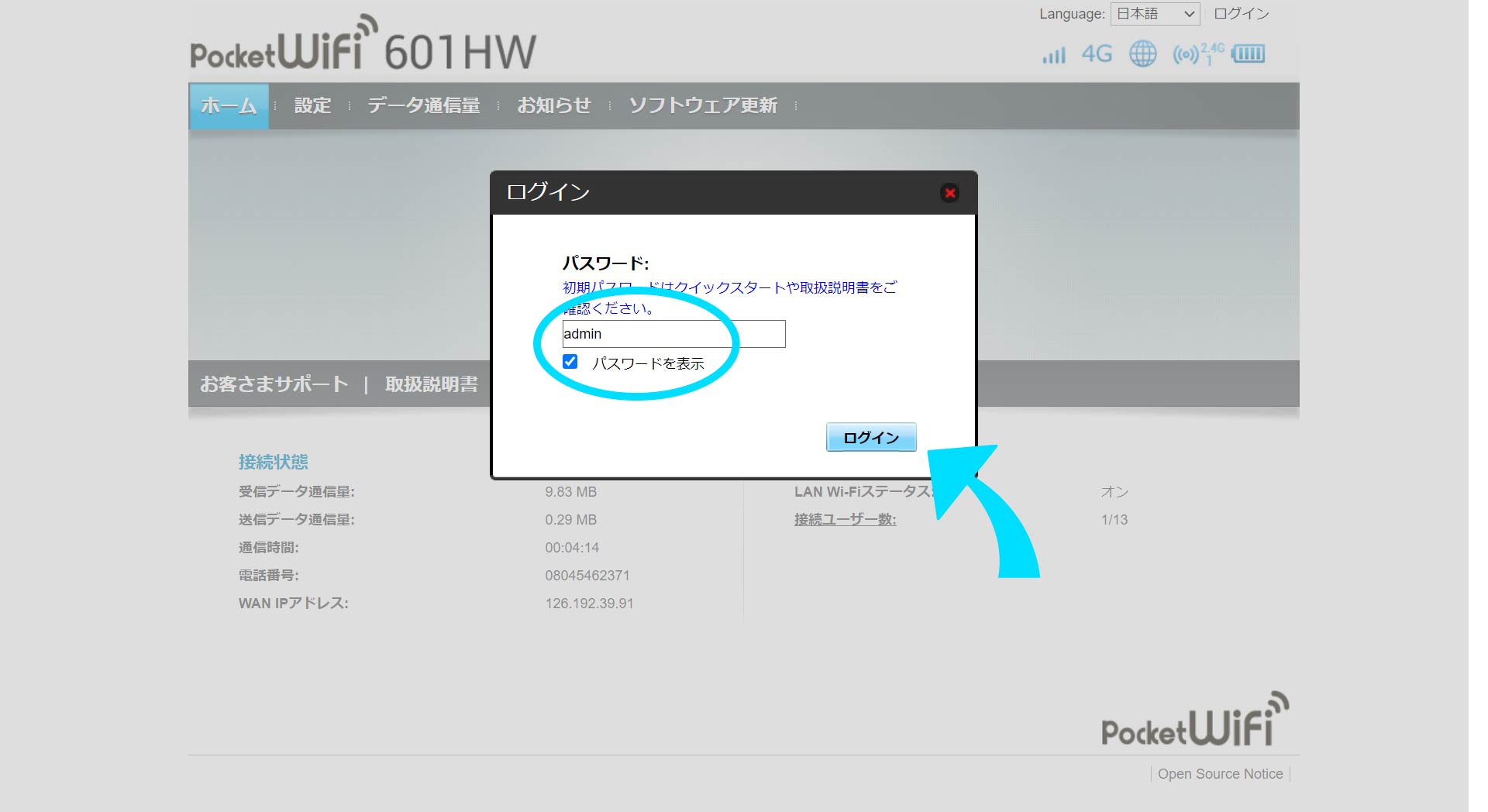1488x812 pixels.
Task: Click the Pocket WiFi footer logo
Action: [1194, 721]
